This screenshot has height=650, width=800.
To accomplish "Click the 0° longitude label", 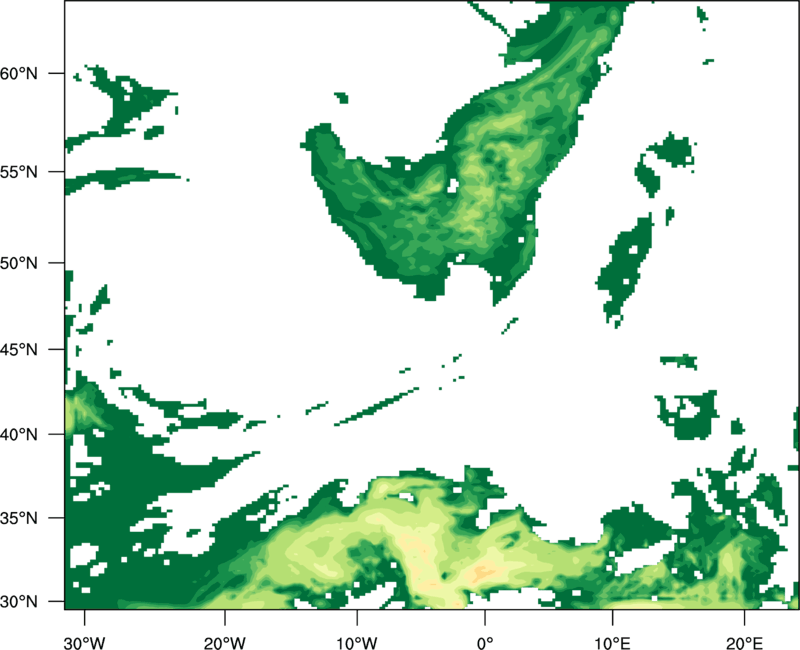I will tap(485, 643).
